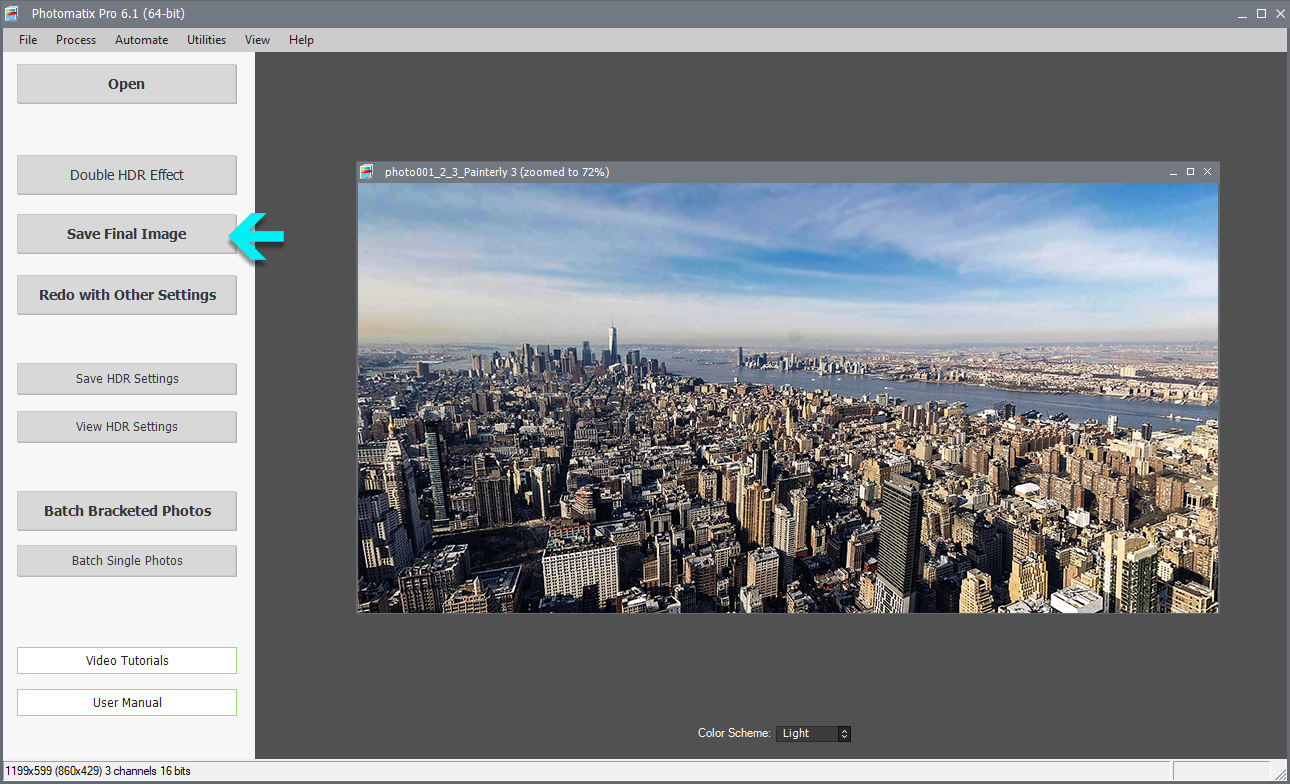This screenshot has height=784, width=1290.
Task: Click the New York skyline preview image
Action: coord(788,398)
